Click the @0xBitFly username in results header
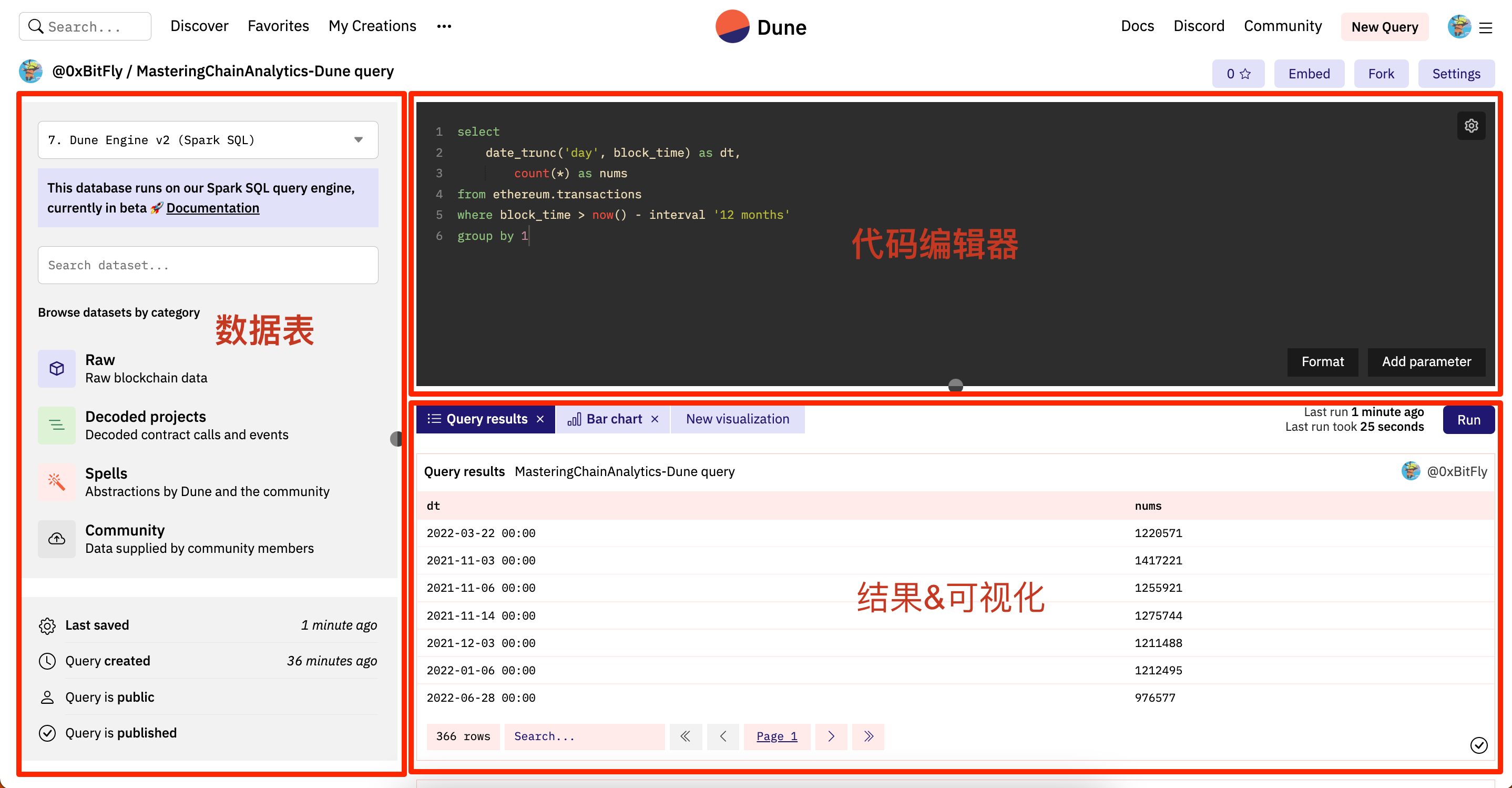Screen dimensions: 1512x788 (x=1457, y=471)
